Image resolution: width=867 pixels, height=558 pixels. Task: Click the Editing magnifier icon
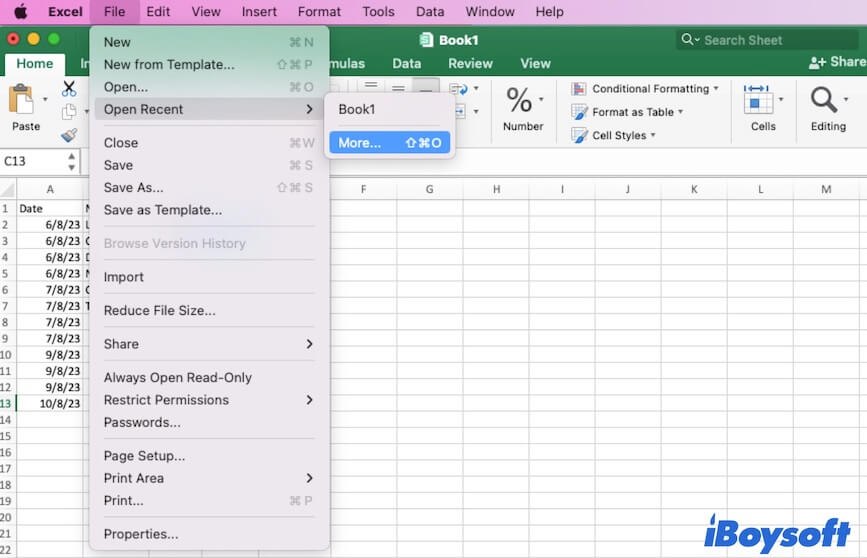point(824,100)
